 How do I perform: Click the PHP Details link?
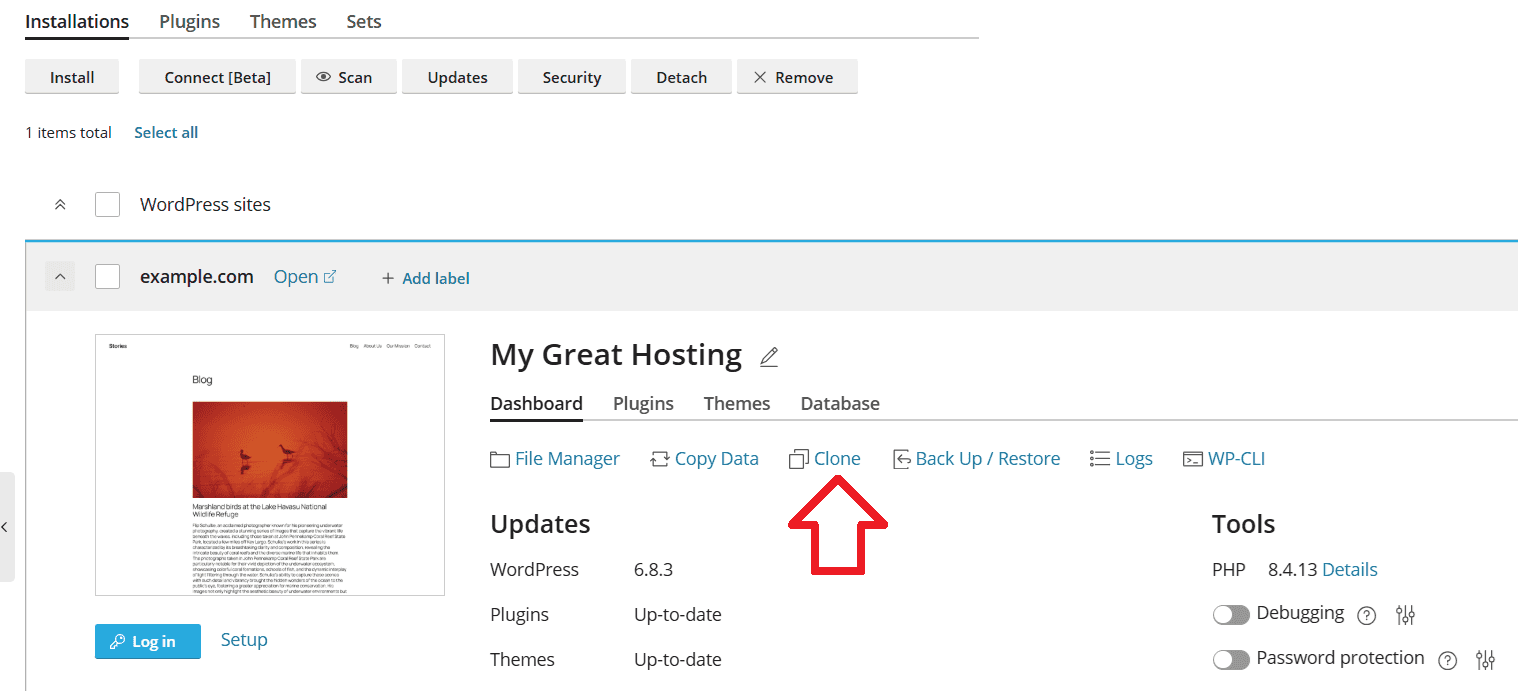pyautogui.click(x=1349, y=570)
